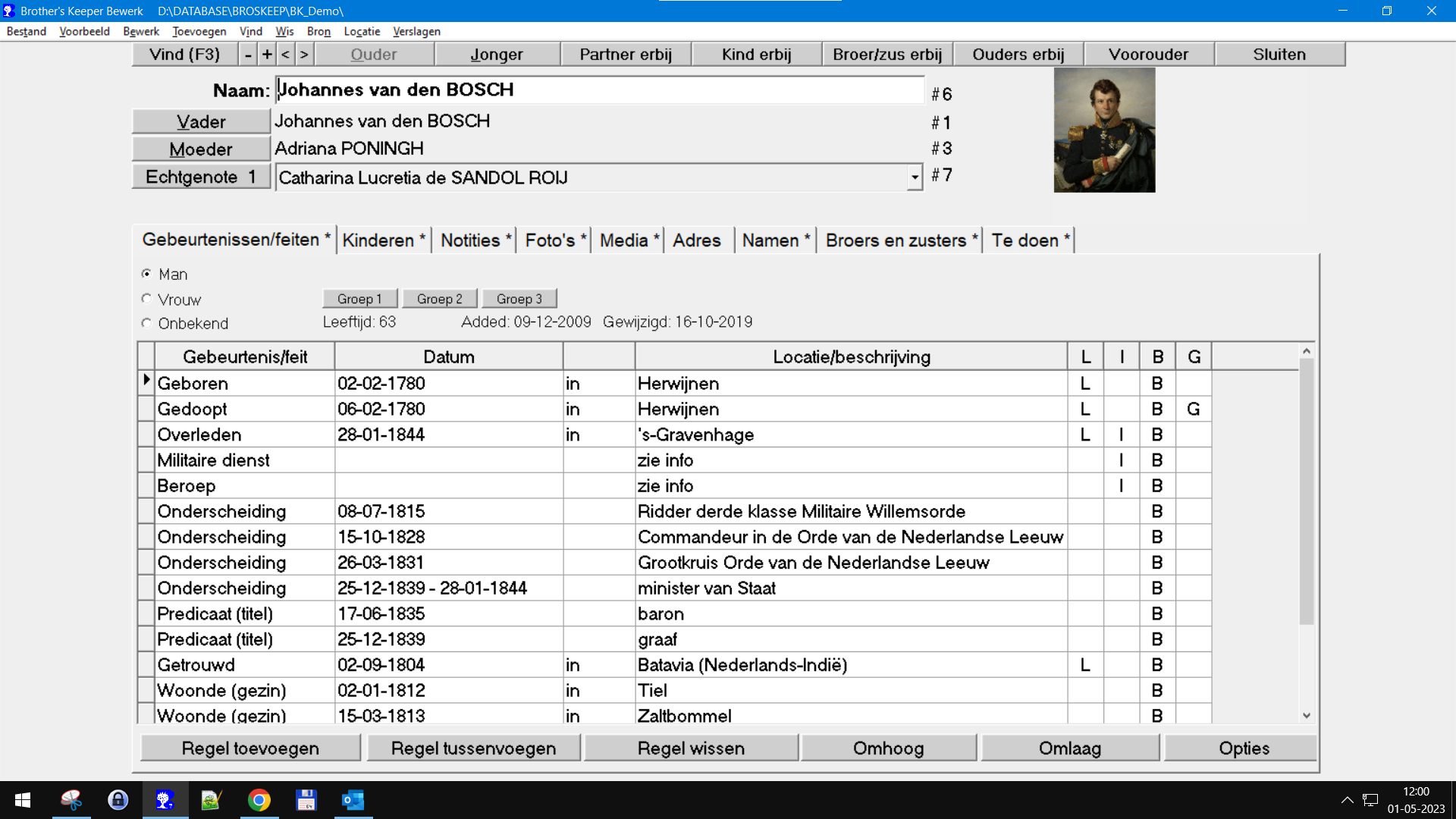Go to next person with > button
The width and height of the screenshot is (1456, 819).
point(304,55)
